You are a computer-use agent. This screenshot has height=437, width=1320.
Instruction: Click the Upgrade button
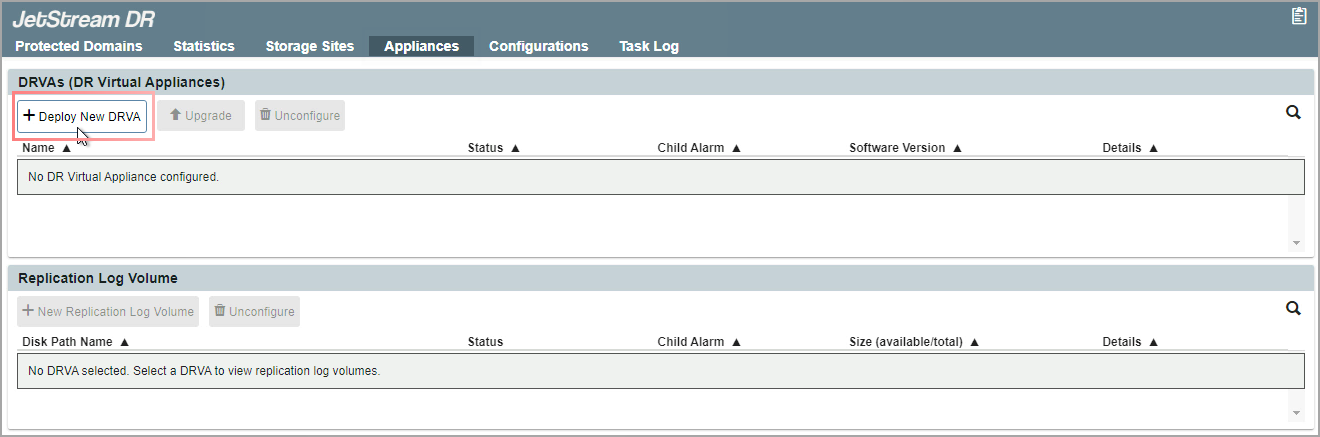click(x=200, y=116)
